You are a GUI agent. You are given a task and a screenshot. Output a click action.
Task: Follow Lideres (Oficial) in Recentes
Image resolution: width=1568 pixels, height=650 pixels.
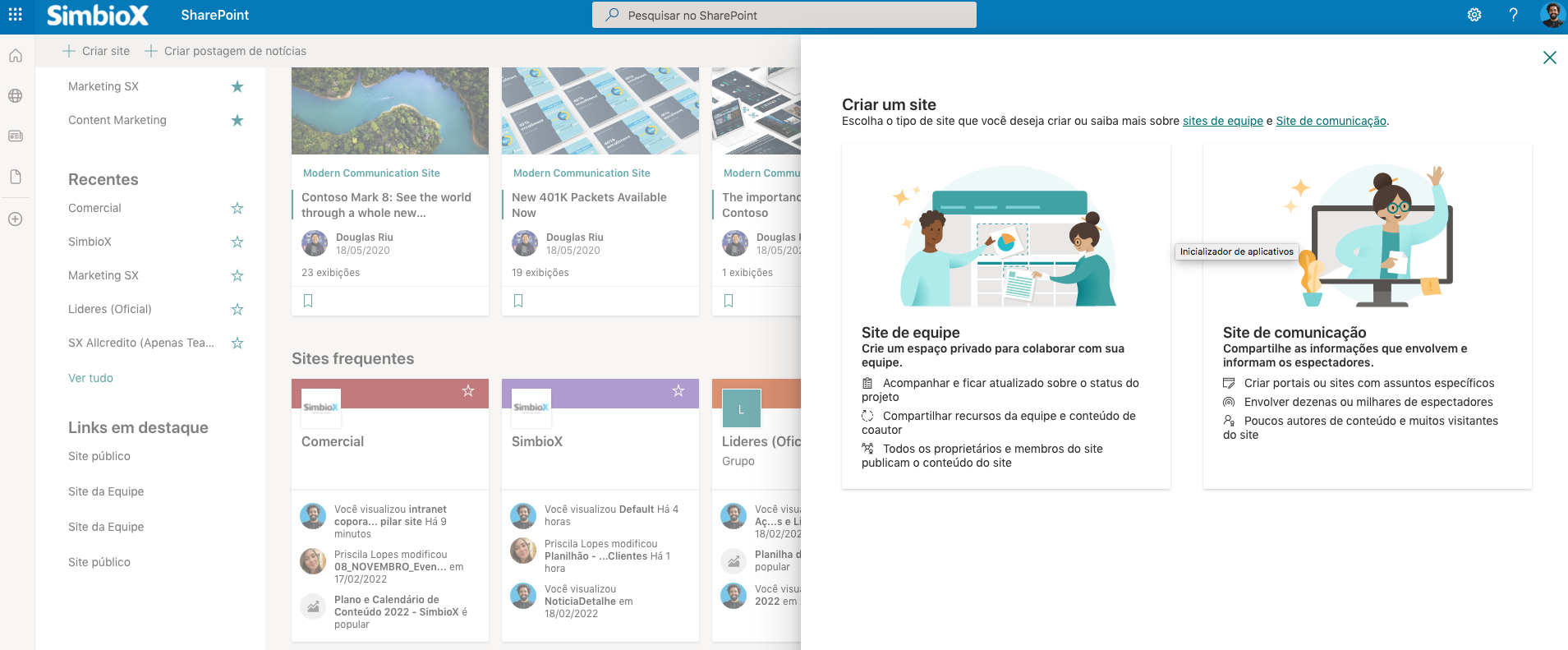pyautogui.click(x=237, y=309)
